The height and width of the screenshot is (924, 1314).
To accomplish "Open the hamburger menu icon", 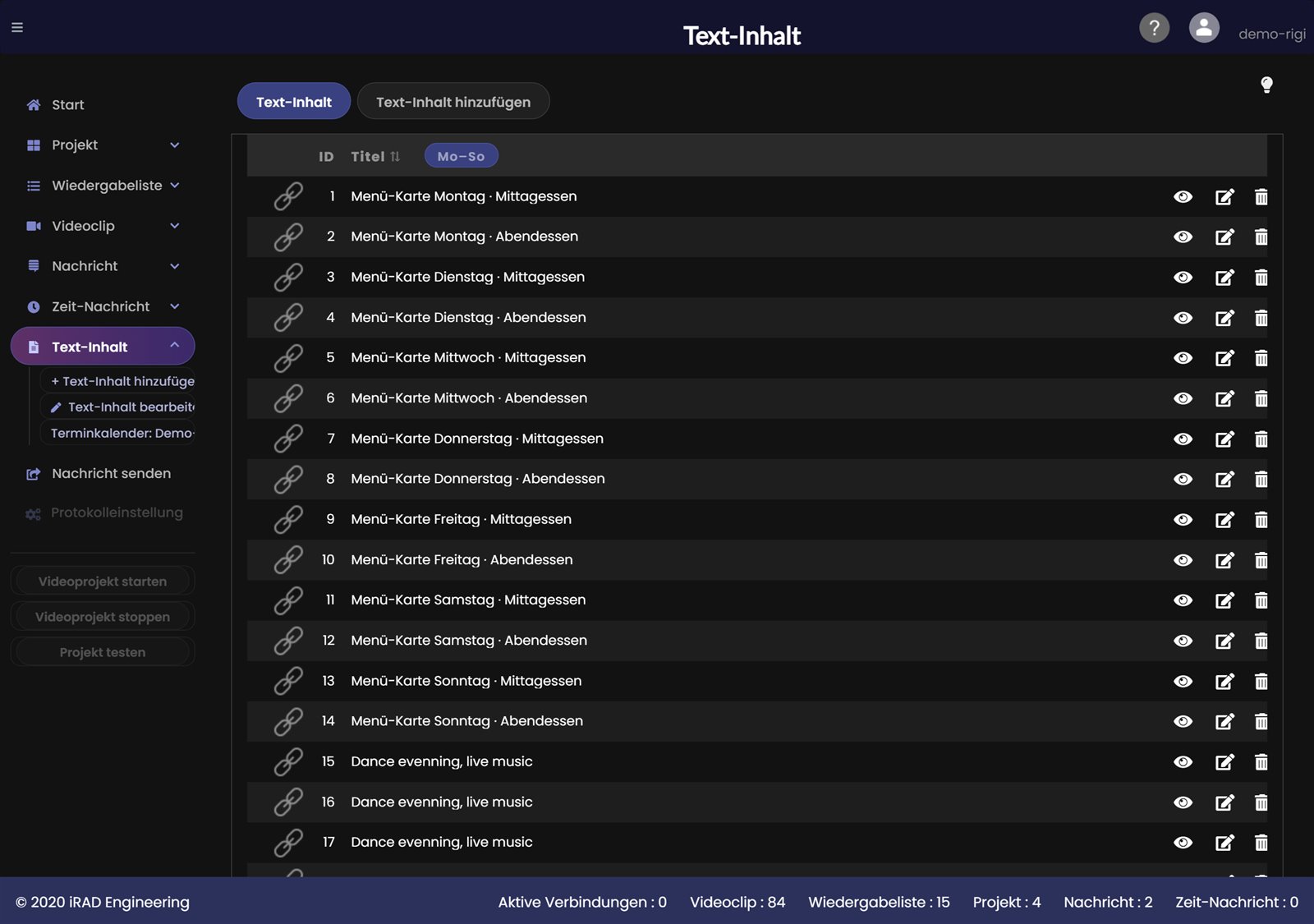I will (x=17, y=27).
